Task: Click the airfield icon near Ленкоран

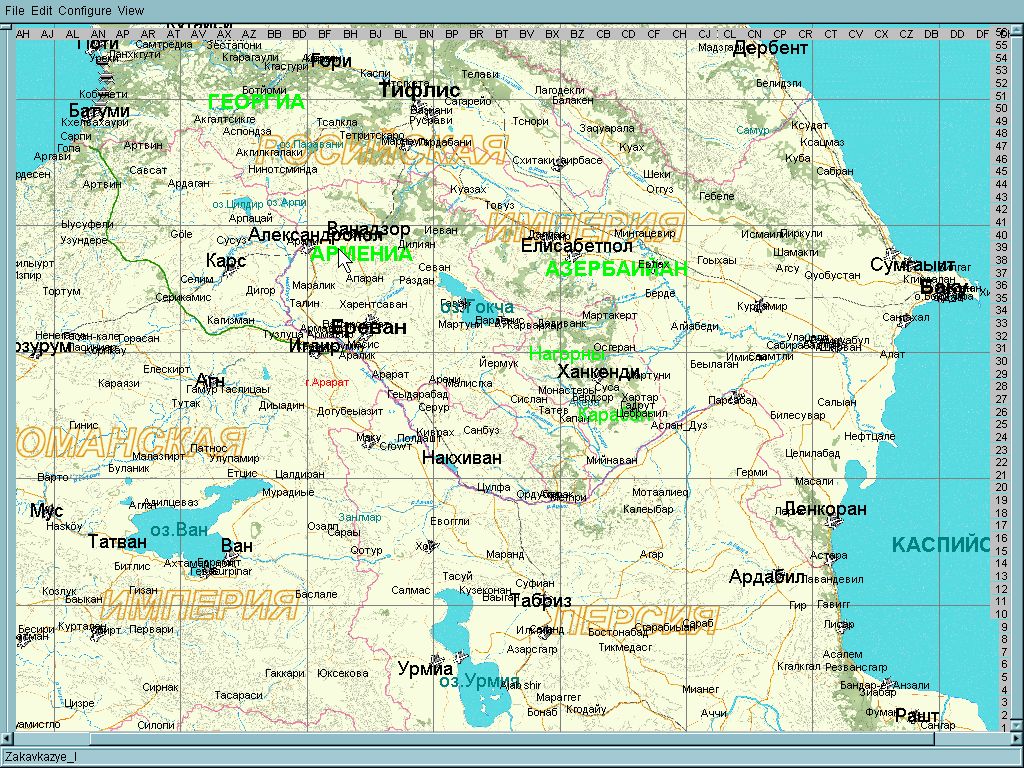Action: click(x=833, y=522)
